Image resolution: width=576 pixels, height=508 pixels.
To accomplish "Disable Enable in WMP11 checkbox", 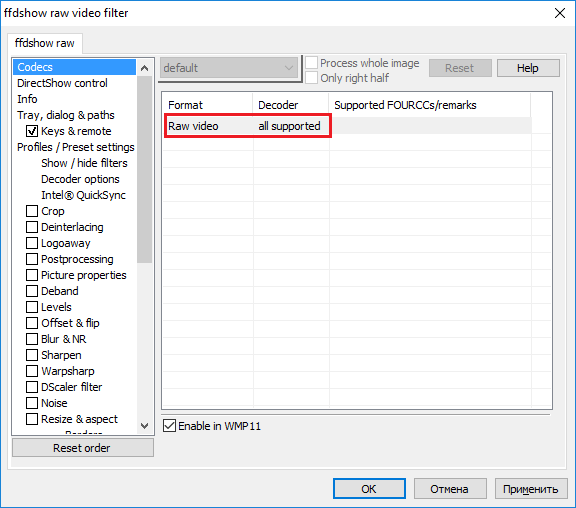I will coord(169,426).
